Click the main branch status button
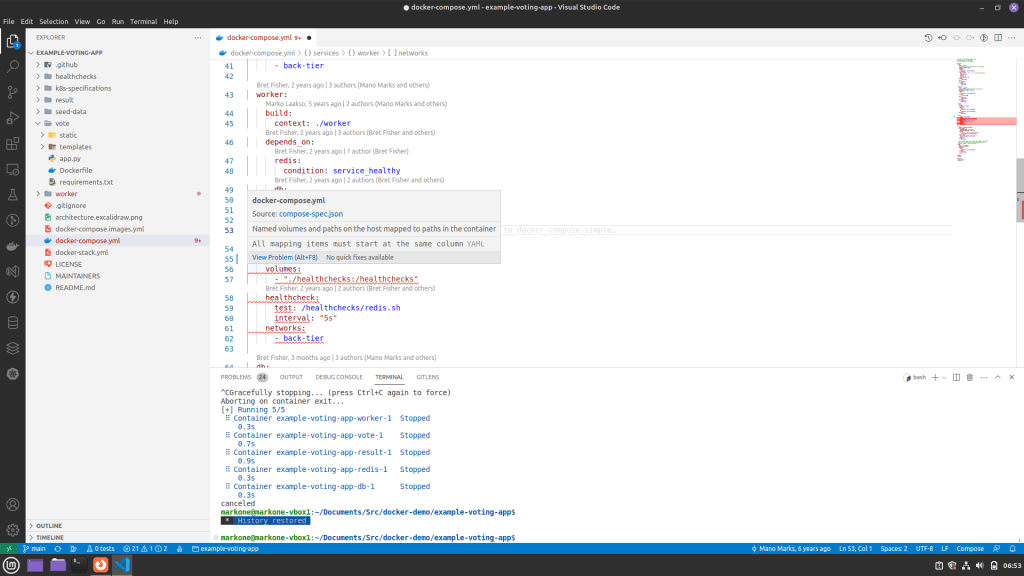Screen dimensions: 1024x576 tap(33, 549)
